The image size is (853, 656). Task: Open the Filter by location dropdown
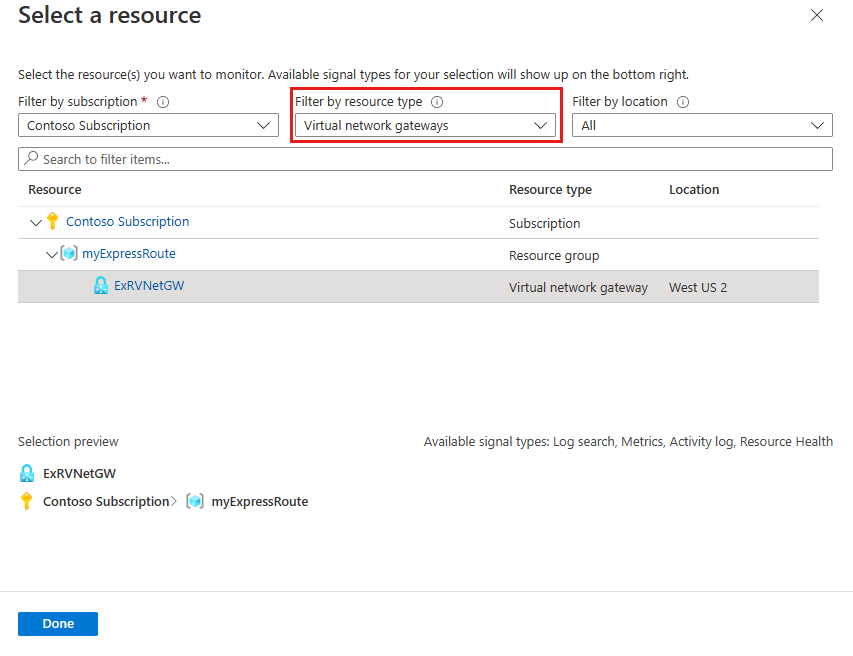pos(702,126)
